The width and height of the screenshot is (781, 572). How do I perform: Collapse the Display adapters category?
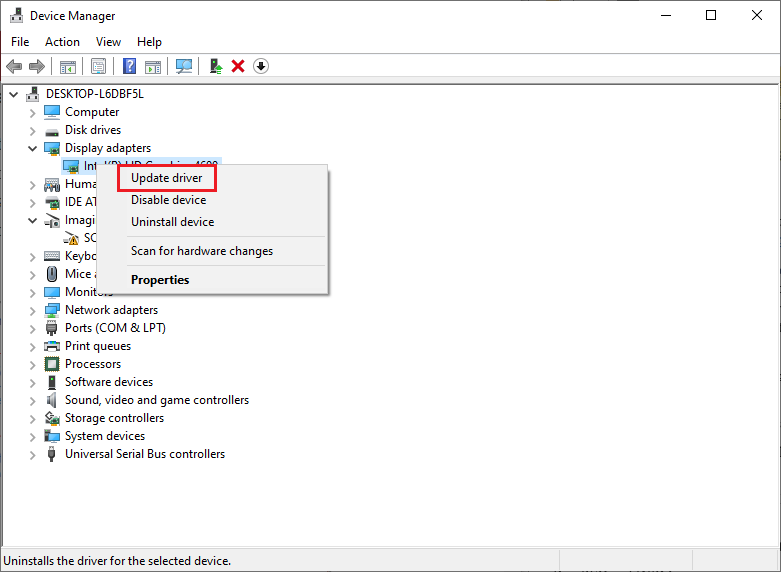click(x=33, y=148)
